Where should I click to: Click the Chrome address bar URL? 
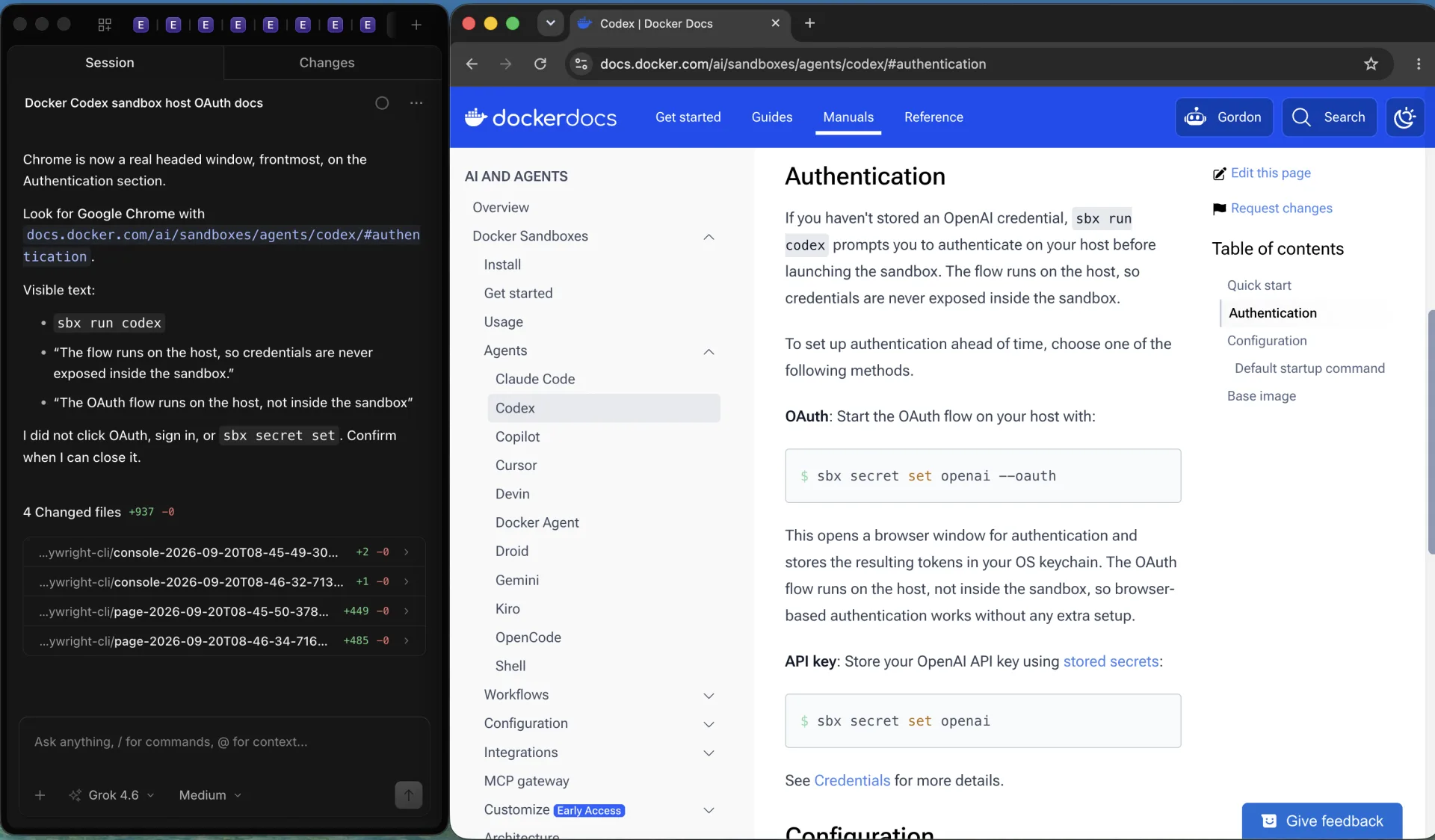(793, 64)
